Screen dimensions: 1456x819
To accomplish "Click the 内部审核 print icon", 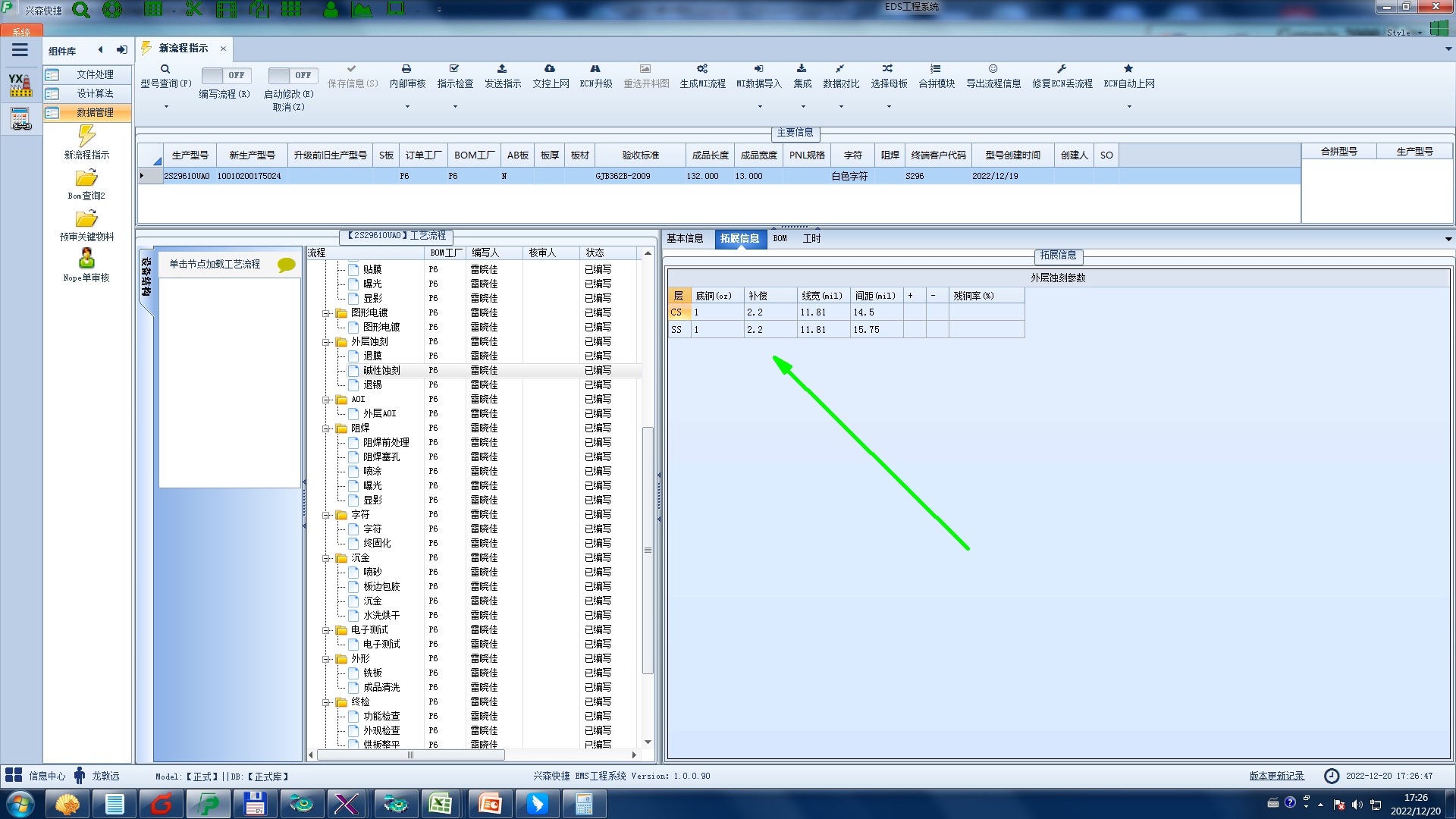I will tap(406, 69).
